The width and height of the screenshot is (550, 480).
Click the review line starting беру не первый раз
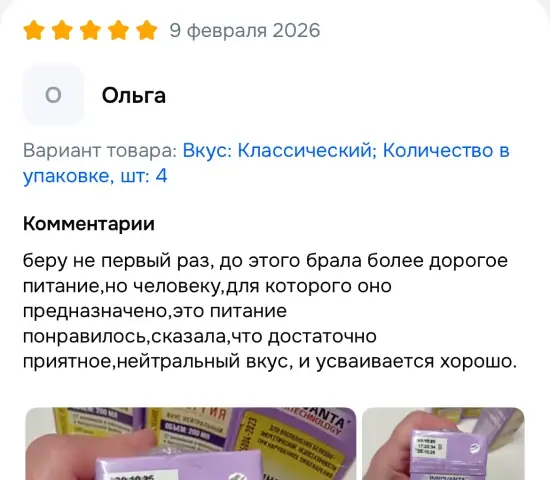coord(265,261)
